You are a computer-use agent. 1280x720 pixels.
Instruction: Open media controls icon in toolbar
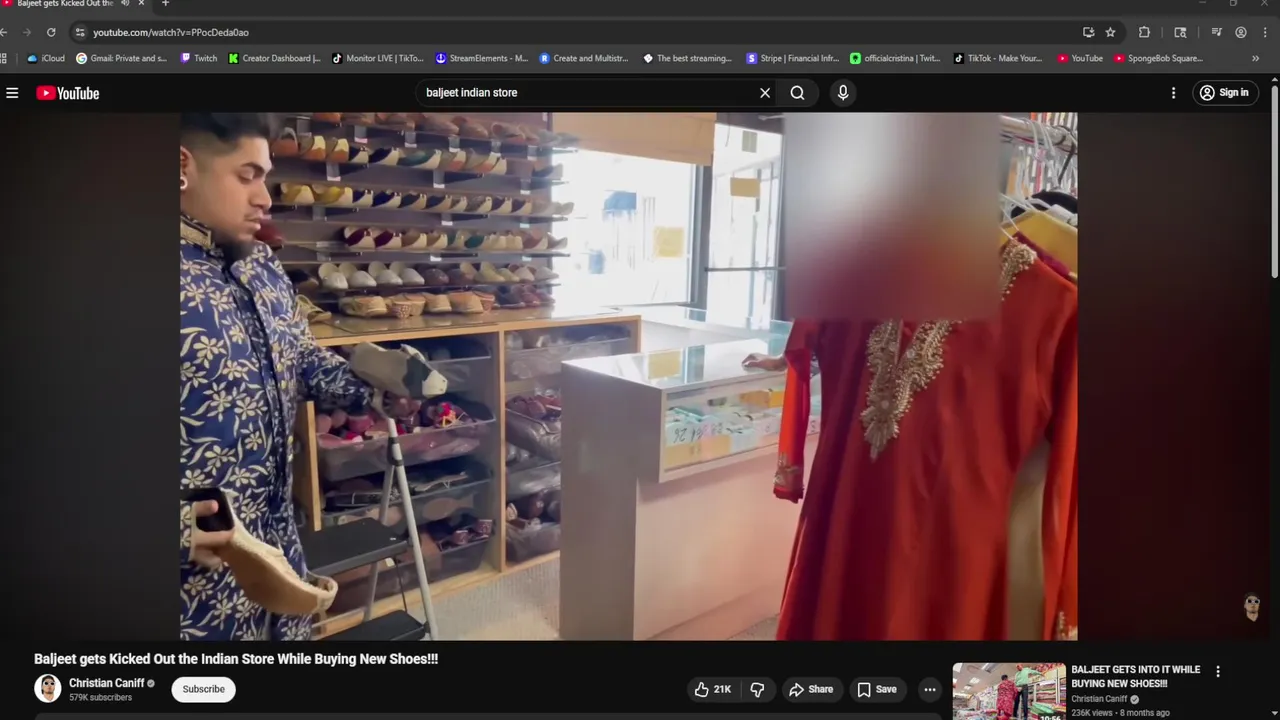coord(1216,32)
